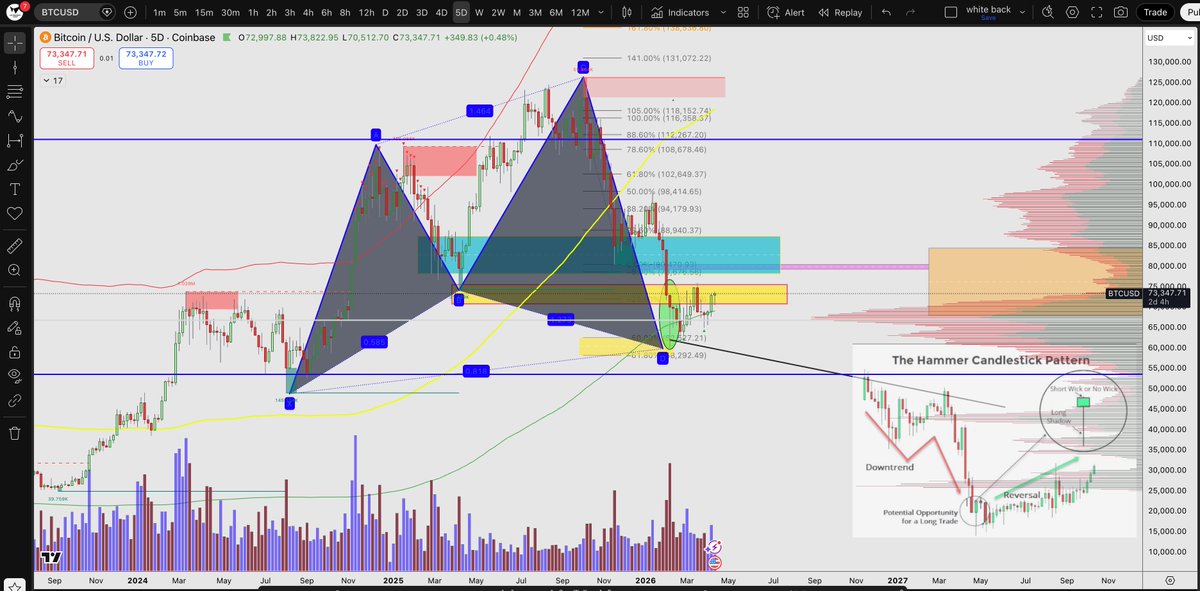The image size is (1200, 591).
Task: Switch to the W timeframe
Action: tap(480, 12)
